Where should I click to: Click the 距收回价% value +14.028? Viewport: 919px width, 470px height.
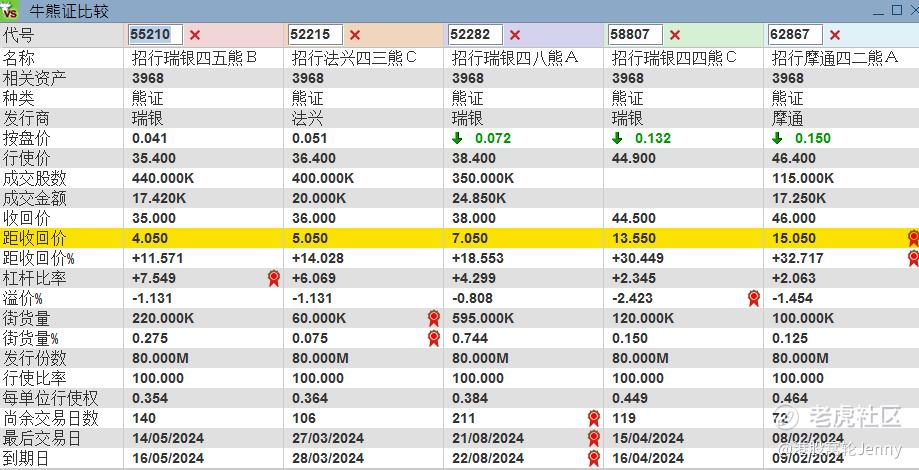pyautogui.click(x=318, y=258)
